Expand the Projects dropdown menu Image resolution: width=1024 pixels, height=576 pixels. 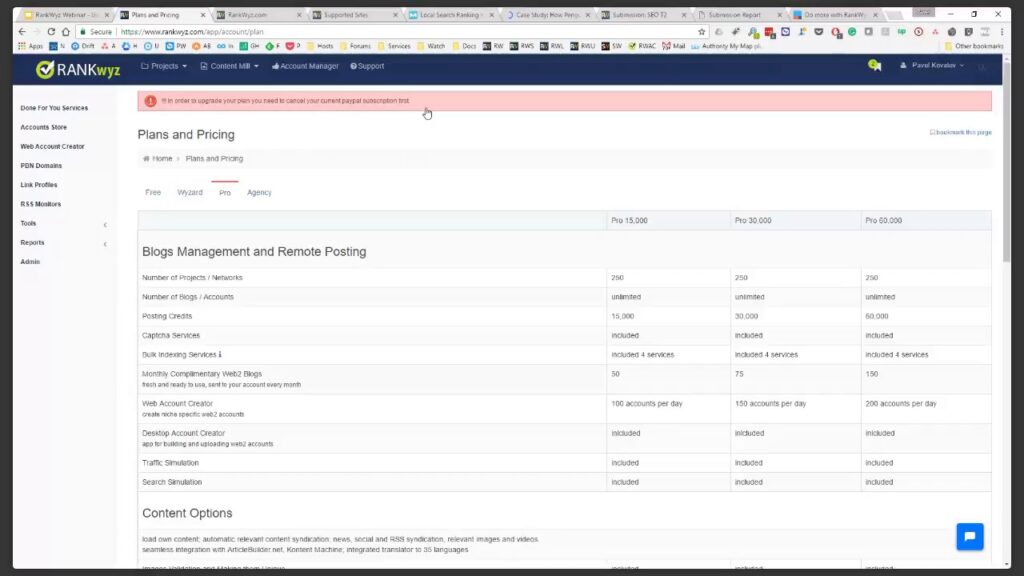(x=164, y=66)
